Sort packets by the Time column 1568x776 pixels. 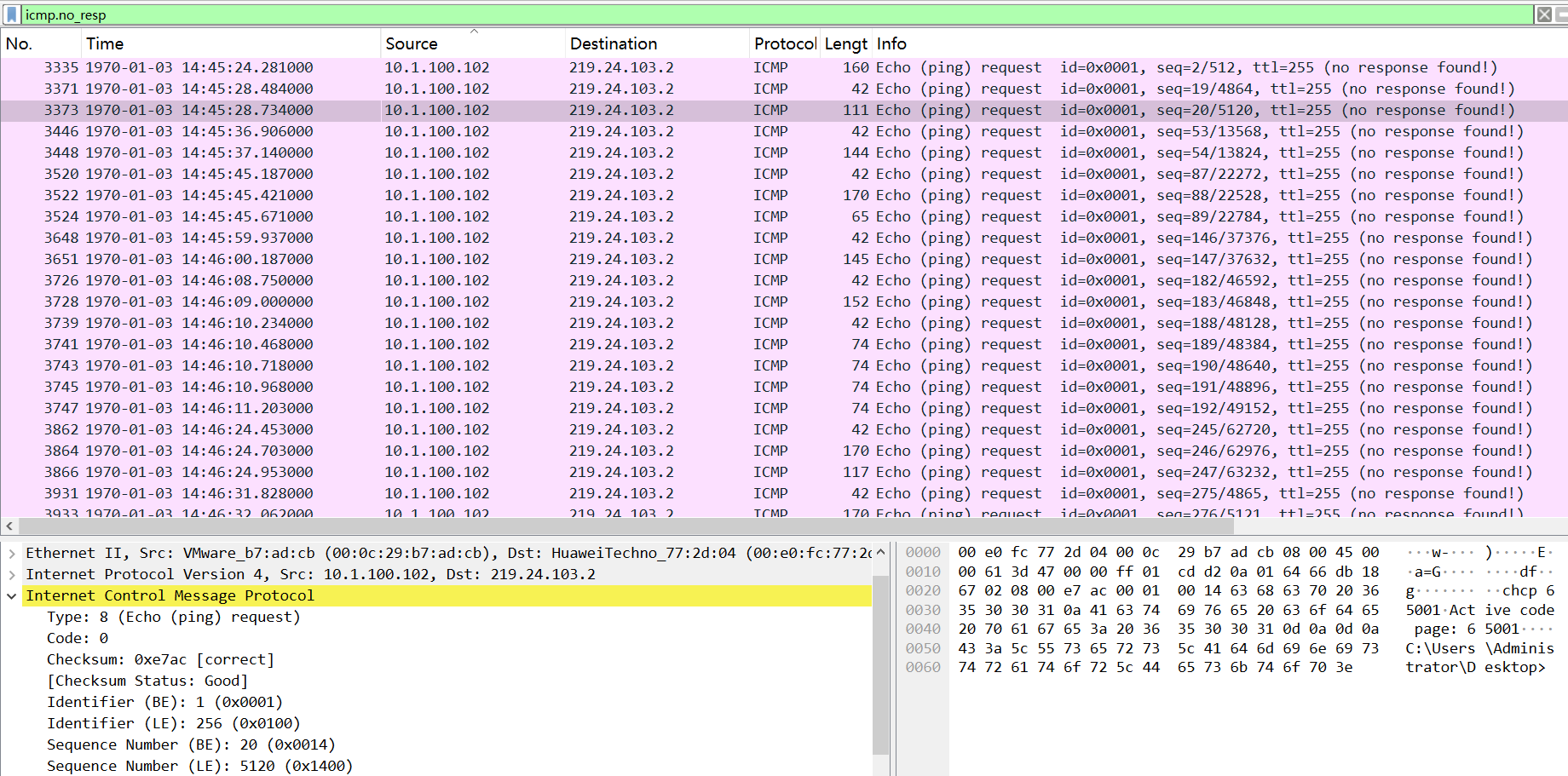(x=105, y=43)
